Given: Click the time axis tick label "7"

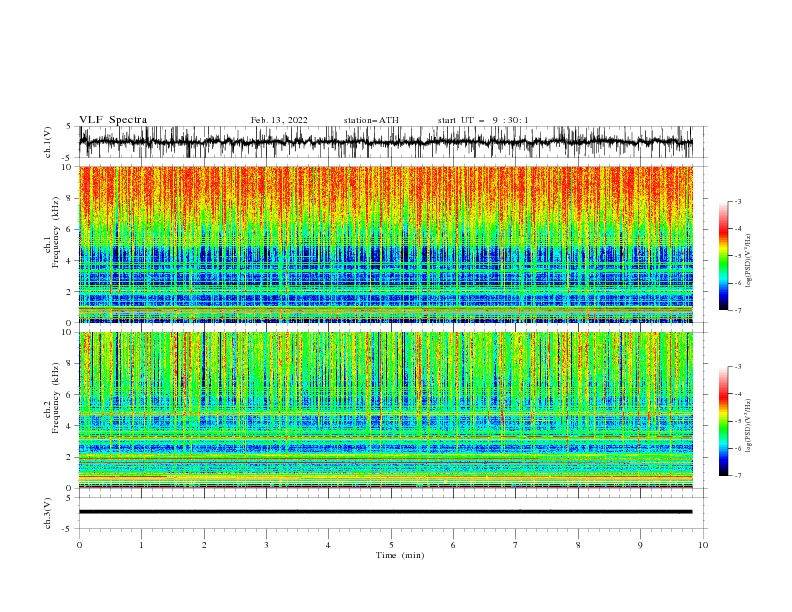Looking at the screenshot, I should 516,545.
